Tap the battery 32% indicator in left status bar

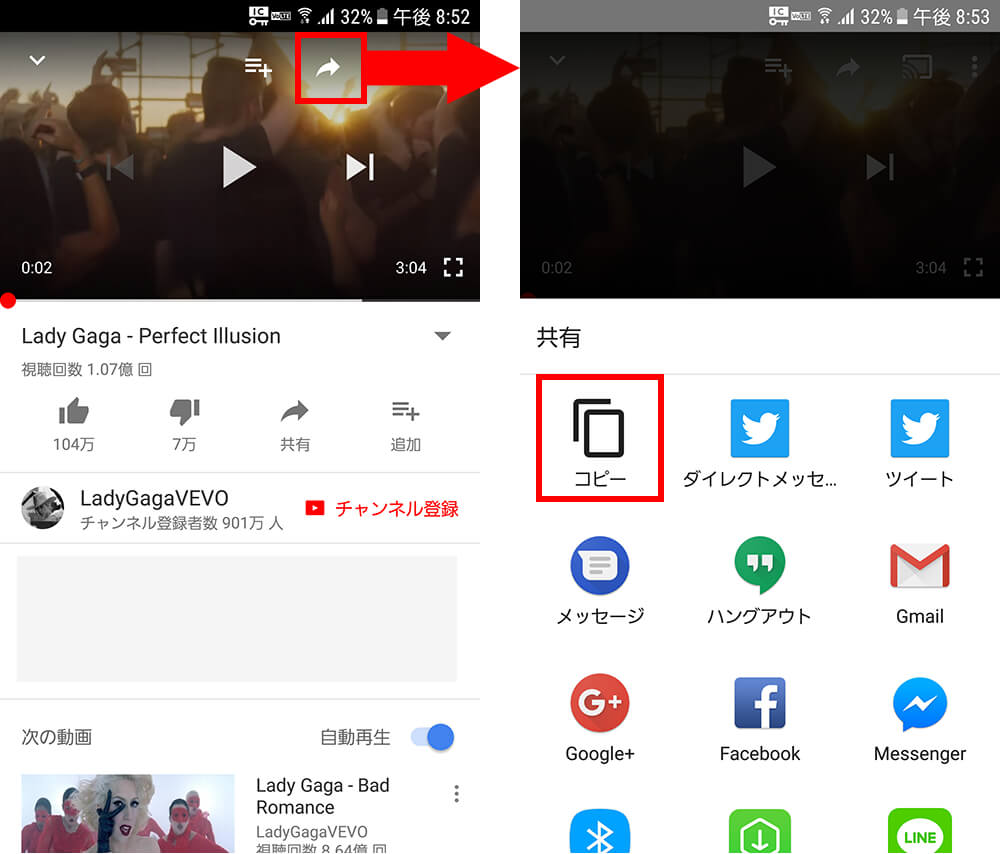(x=364, y=16)
